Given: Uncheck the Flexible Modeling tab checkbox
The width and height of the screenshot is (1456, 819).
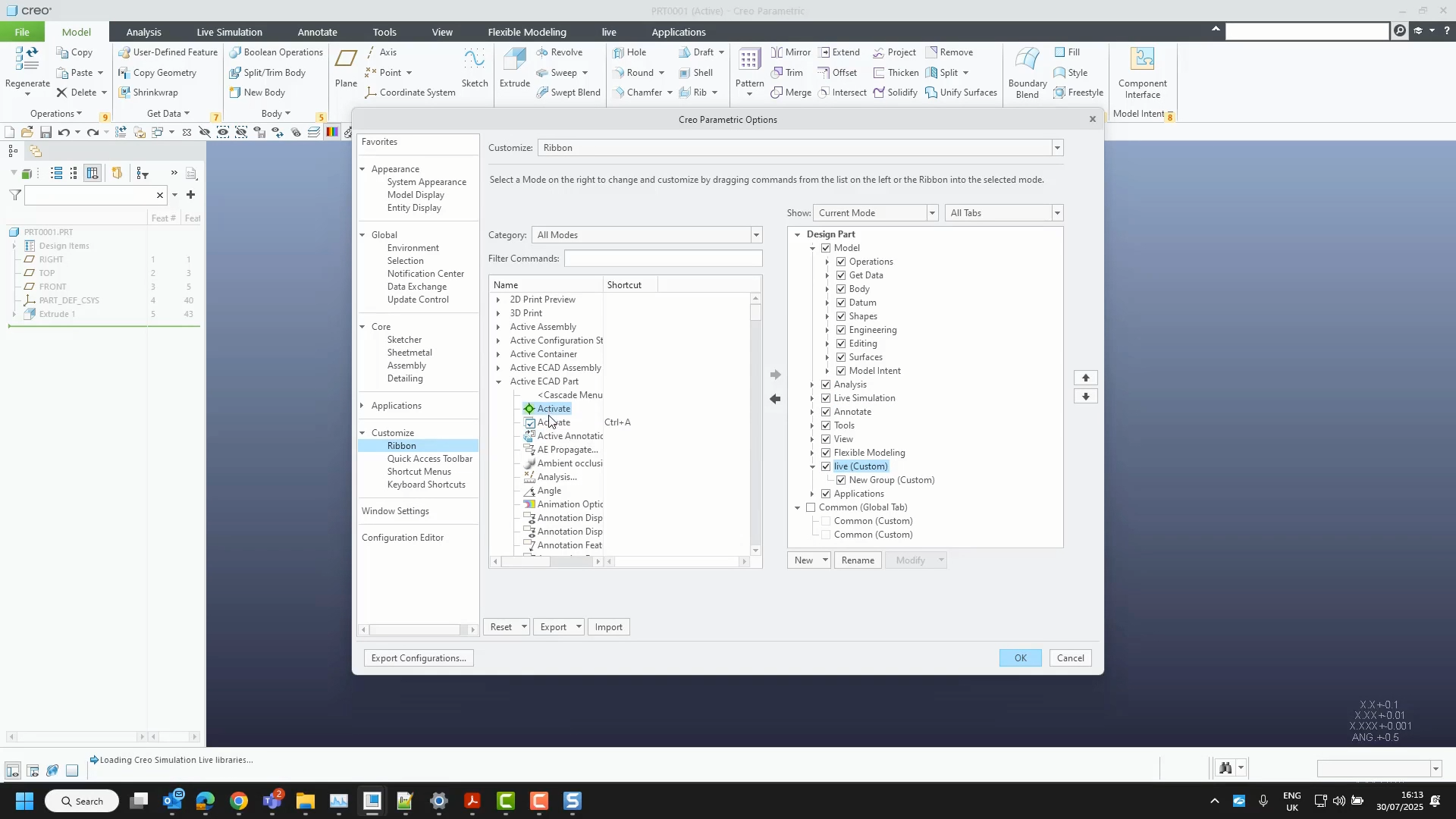Looking at the screenshot, I should click(826, 453).
